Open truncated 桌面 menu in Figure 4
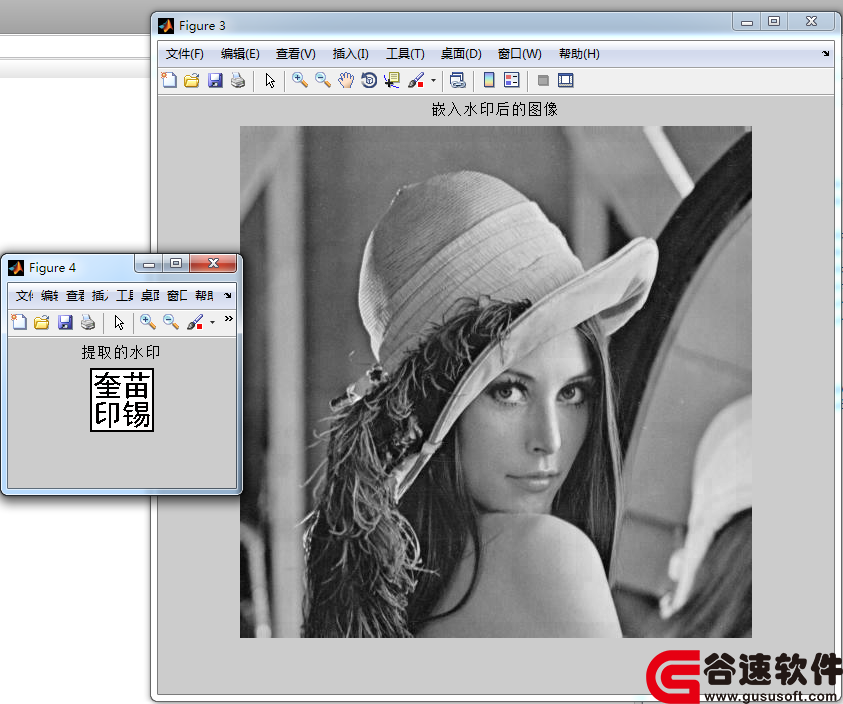Screen dimensions: 843x704 pyautogui.click(x=150, y=295)
